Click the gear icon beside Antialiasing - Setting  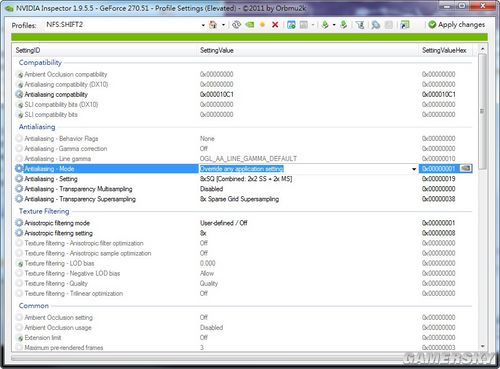pos(19,179)
